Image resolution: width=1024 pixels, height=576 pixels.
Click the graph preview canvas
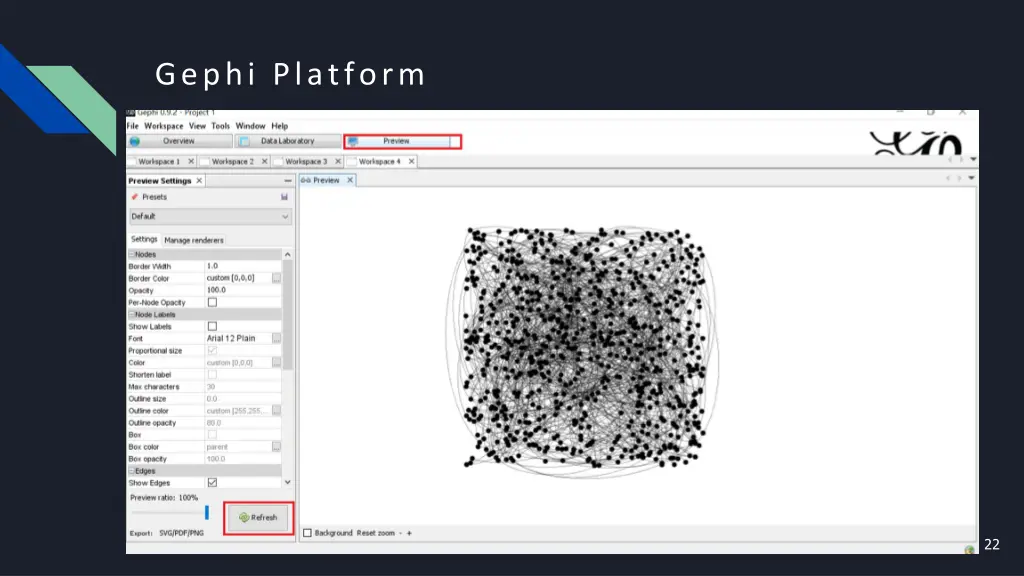pos(637,356)
